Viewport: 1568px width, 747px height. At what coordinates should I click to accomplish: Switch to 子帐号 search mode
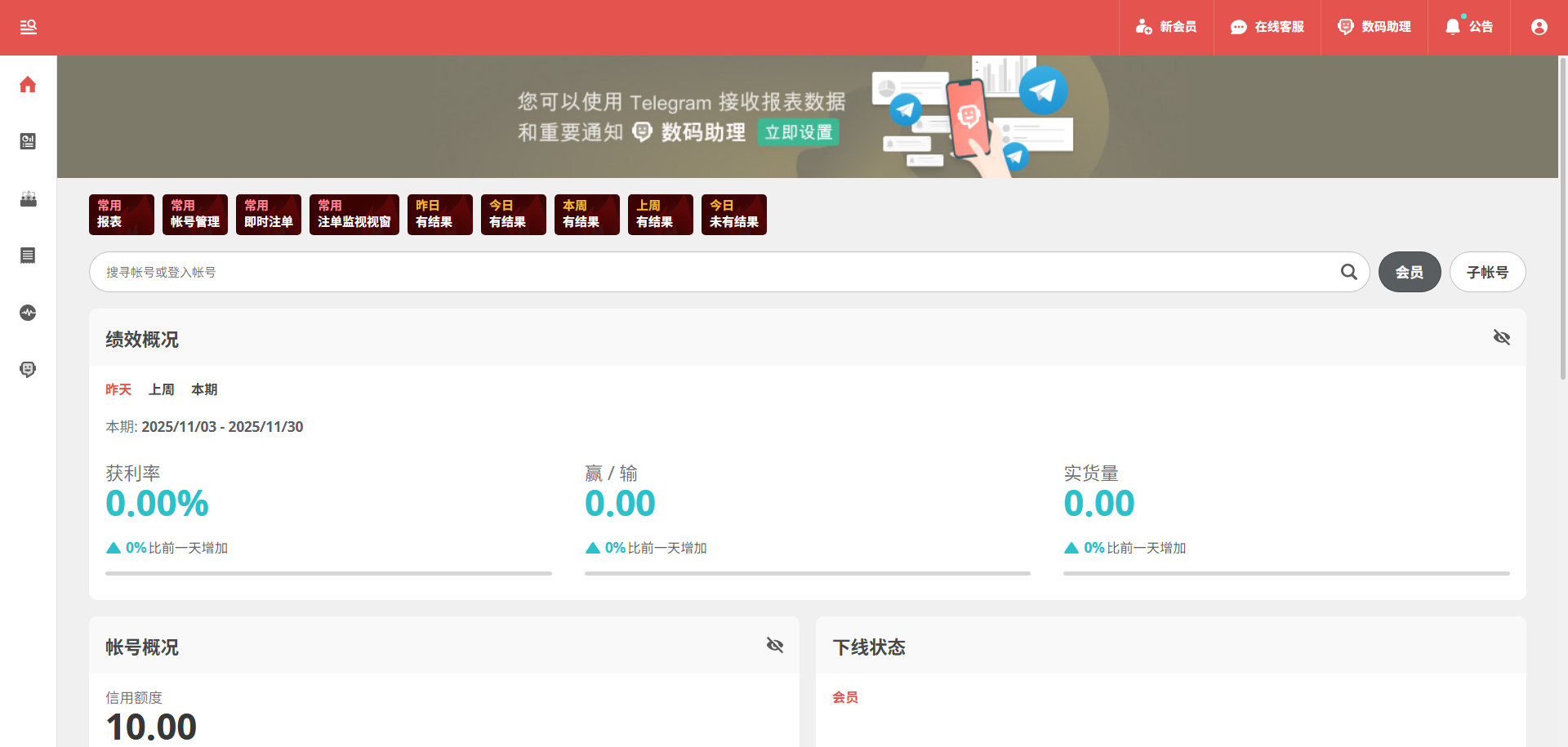coord(1487,272)
